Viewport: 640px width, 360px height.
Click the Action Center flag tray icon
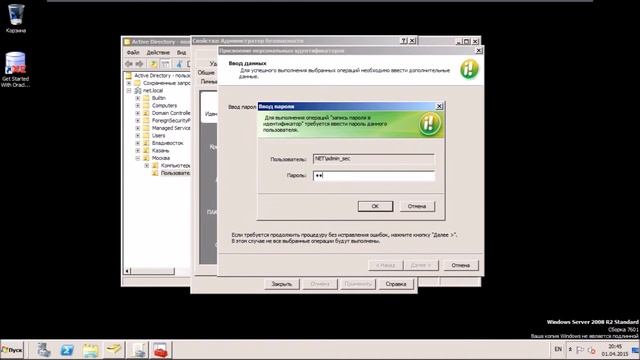point(580,350)
